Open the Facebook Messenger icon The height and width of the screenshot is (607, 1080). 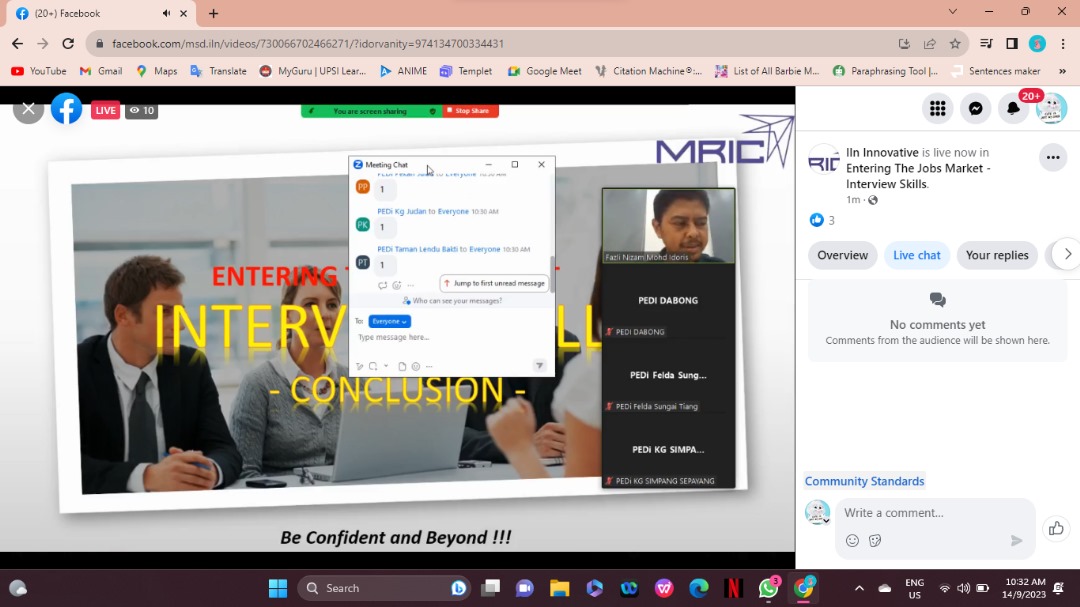click(975, 109)
